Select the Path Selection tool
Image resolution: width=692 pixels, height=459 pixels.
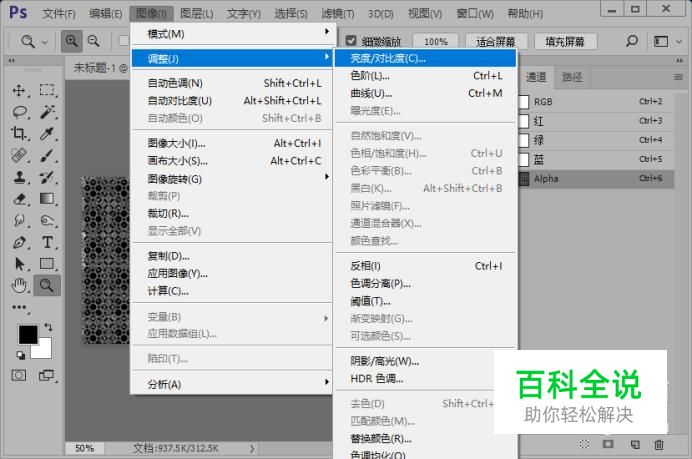[19, 263]
